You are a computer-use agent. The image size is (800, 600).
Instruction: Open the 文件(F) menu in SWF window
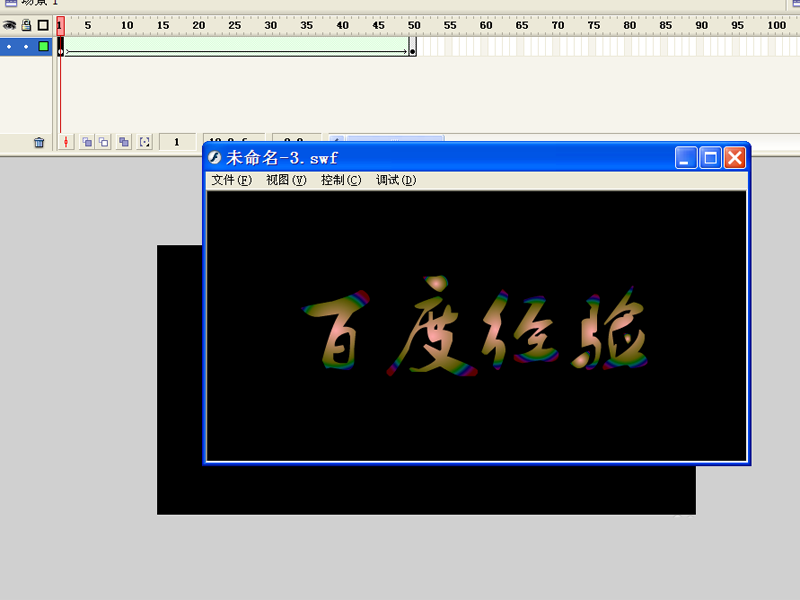(232, 180)
